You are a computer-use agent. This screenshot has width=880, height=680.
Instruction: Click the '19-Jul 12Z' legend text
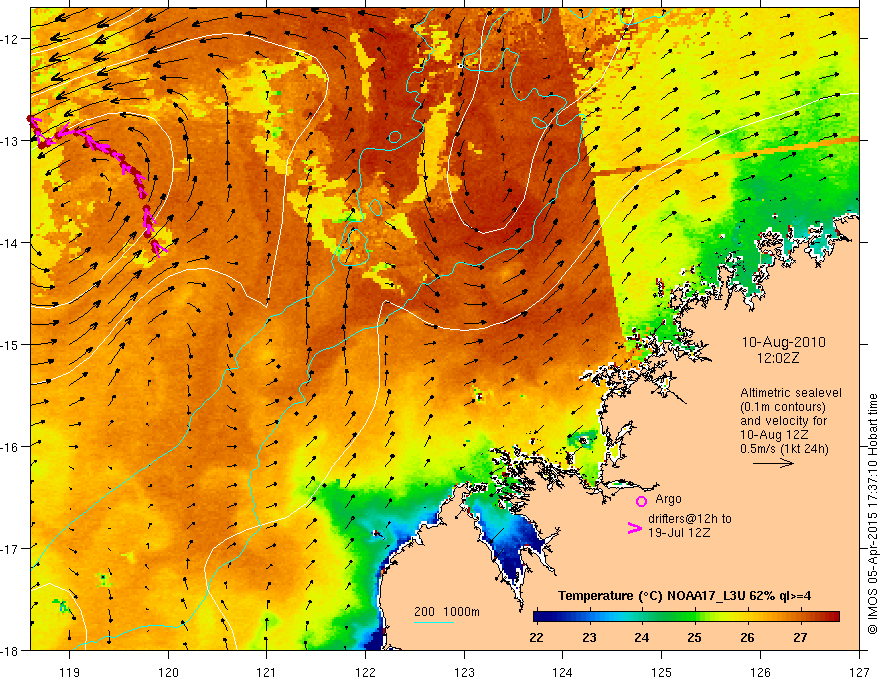(679, 532)
